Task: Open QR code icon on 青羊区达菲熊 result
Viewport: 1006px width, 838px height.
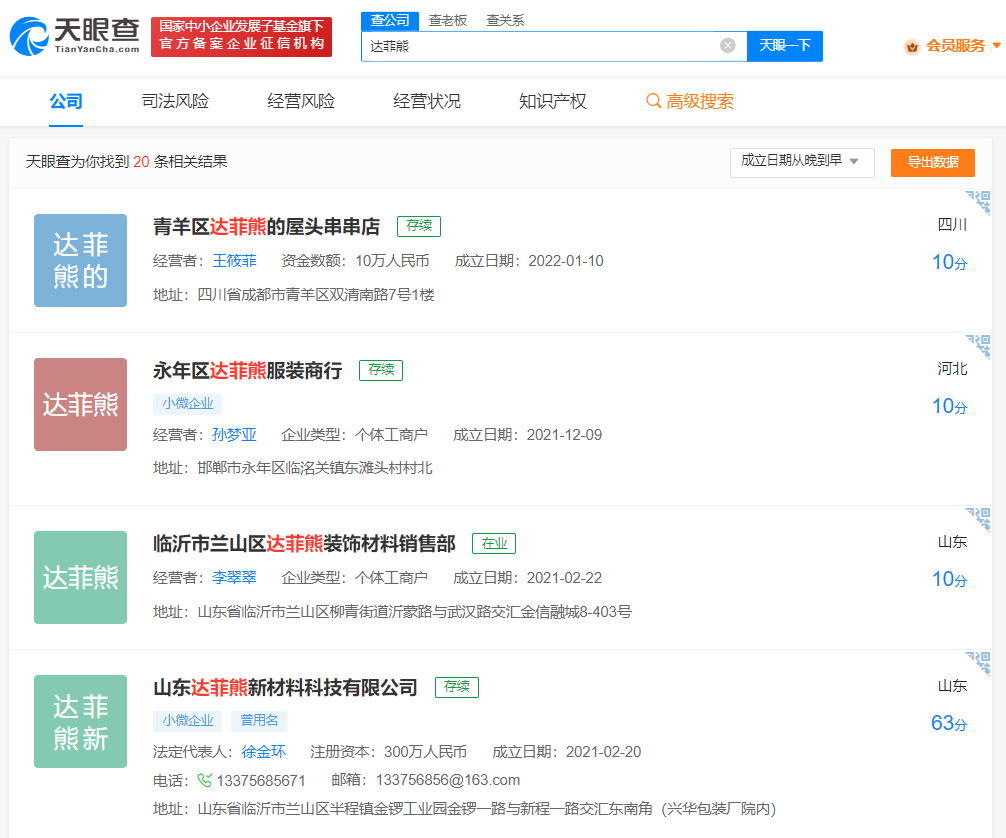Action: [x=978, y=201]
